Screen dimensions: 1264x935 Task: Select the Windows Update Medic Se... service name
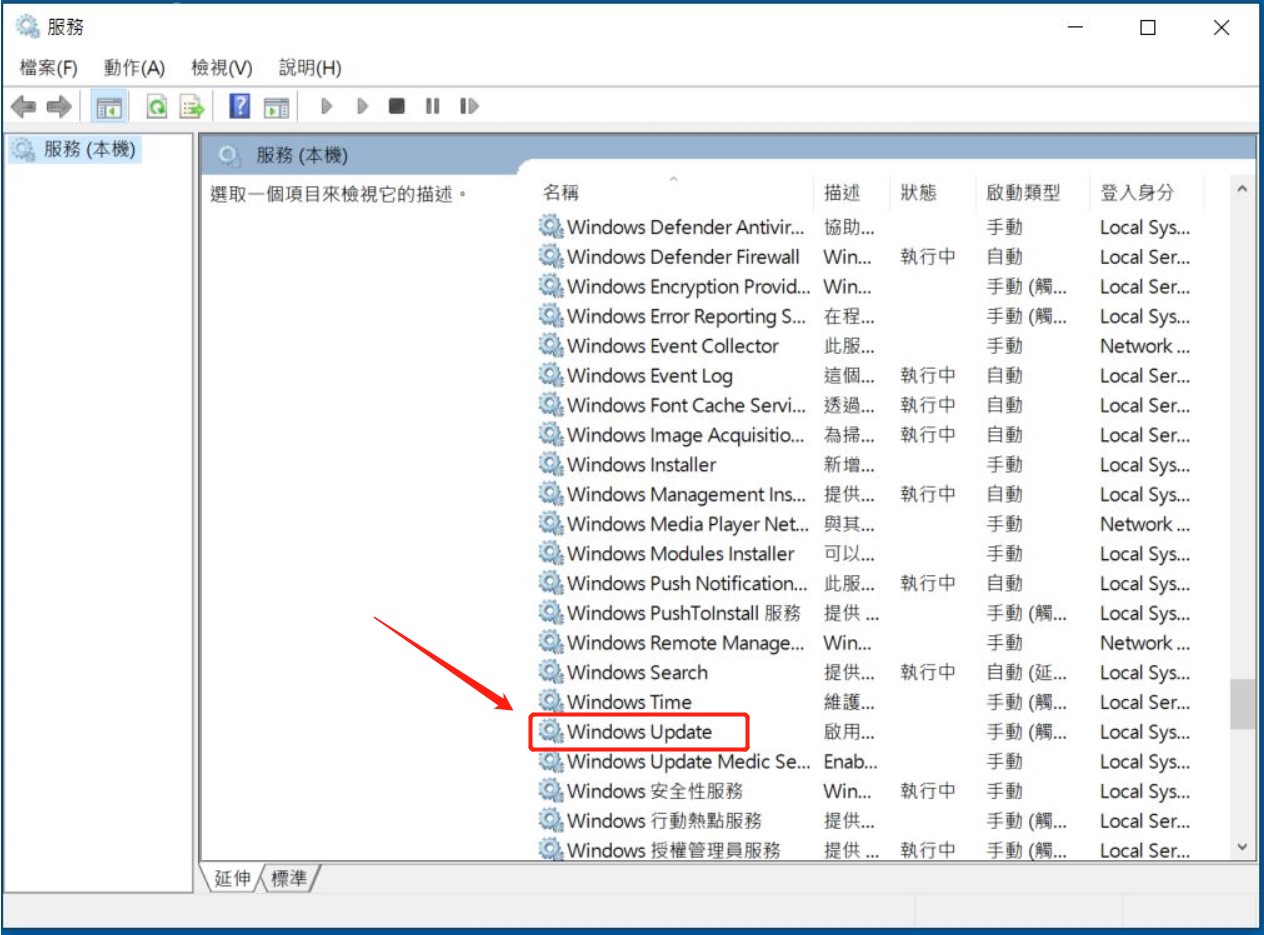(689, 761)
